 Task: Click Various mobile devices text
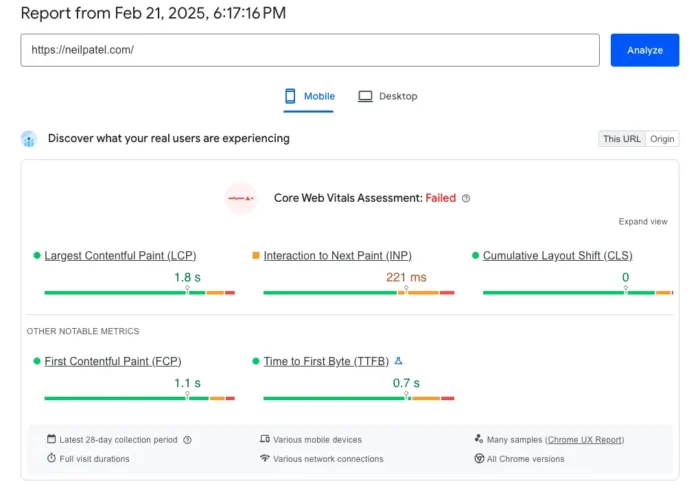coord(317,440)
